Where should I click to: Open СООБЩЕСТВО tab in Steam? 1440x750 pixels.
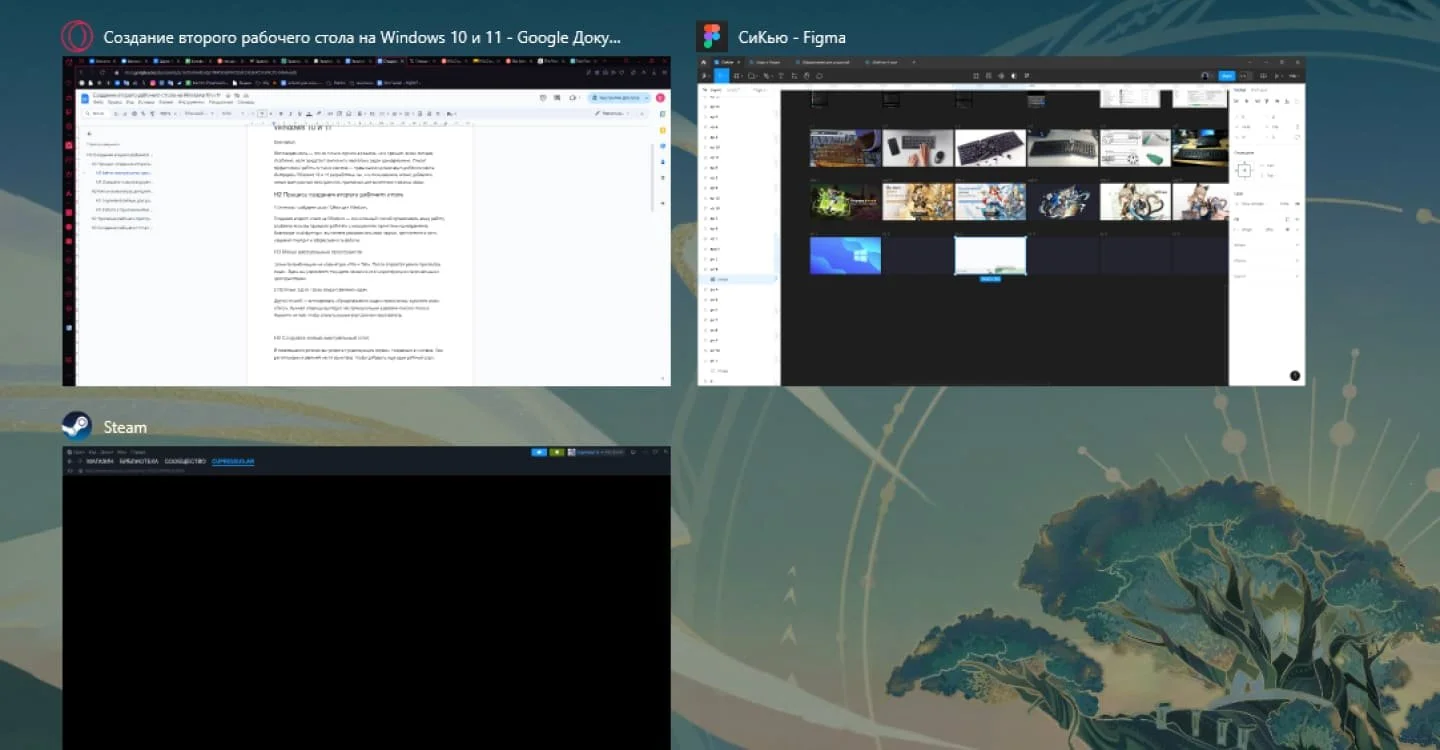[185, 461]
